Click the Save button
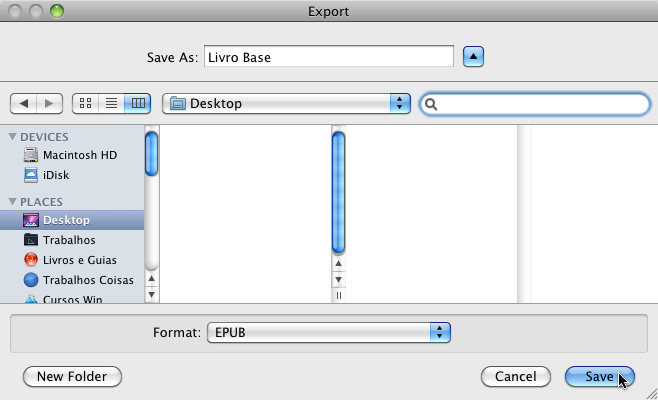Viewport: 658px width, 400px height. pyautogui.click(x=600, y=376)
